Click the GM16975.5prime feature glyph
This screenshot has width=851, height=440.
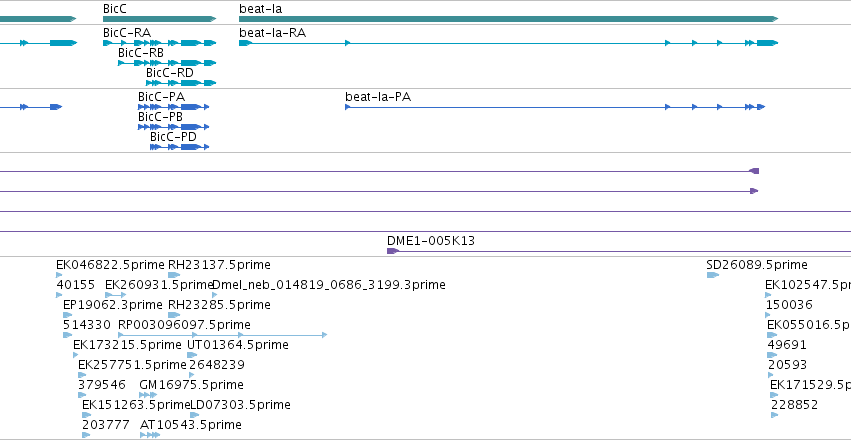(x=148, y=395)
